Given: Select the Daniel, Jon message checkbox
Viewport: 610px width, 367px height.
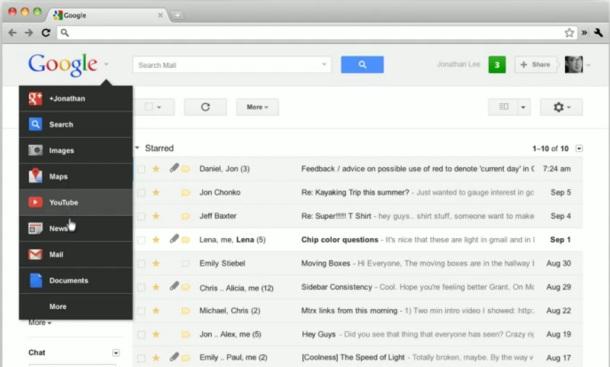Looking at the screenshot, I should (x=141, y=169).
